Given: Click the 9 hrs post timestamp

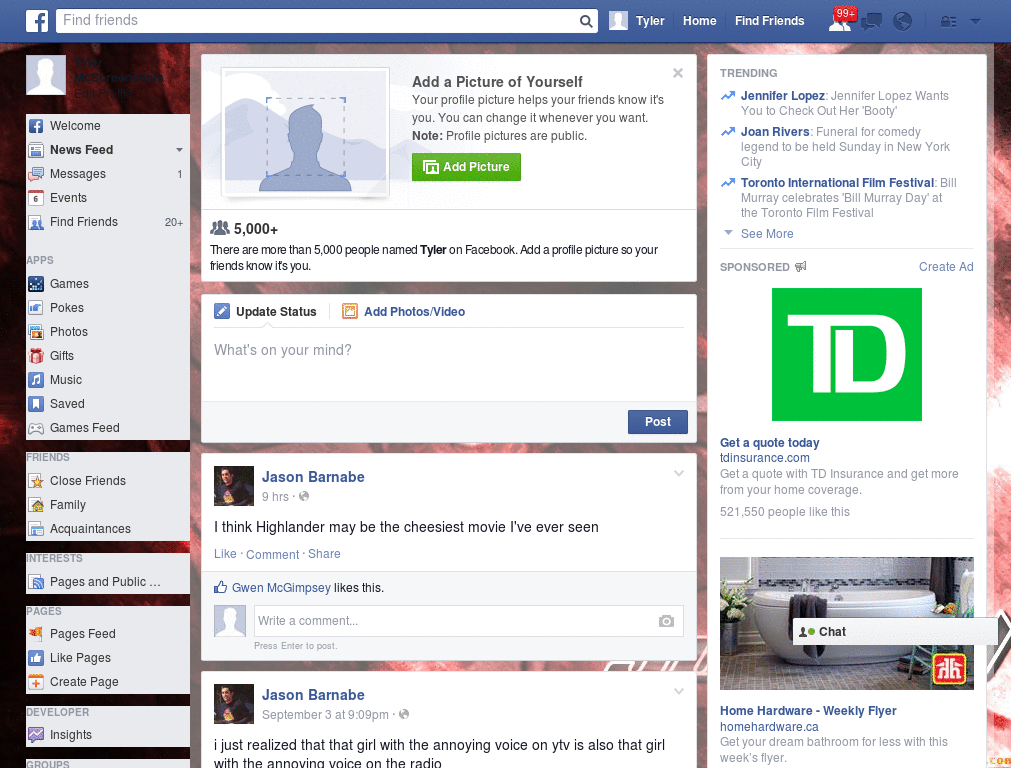Looking at the screenshot, I should (275, 497).
